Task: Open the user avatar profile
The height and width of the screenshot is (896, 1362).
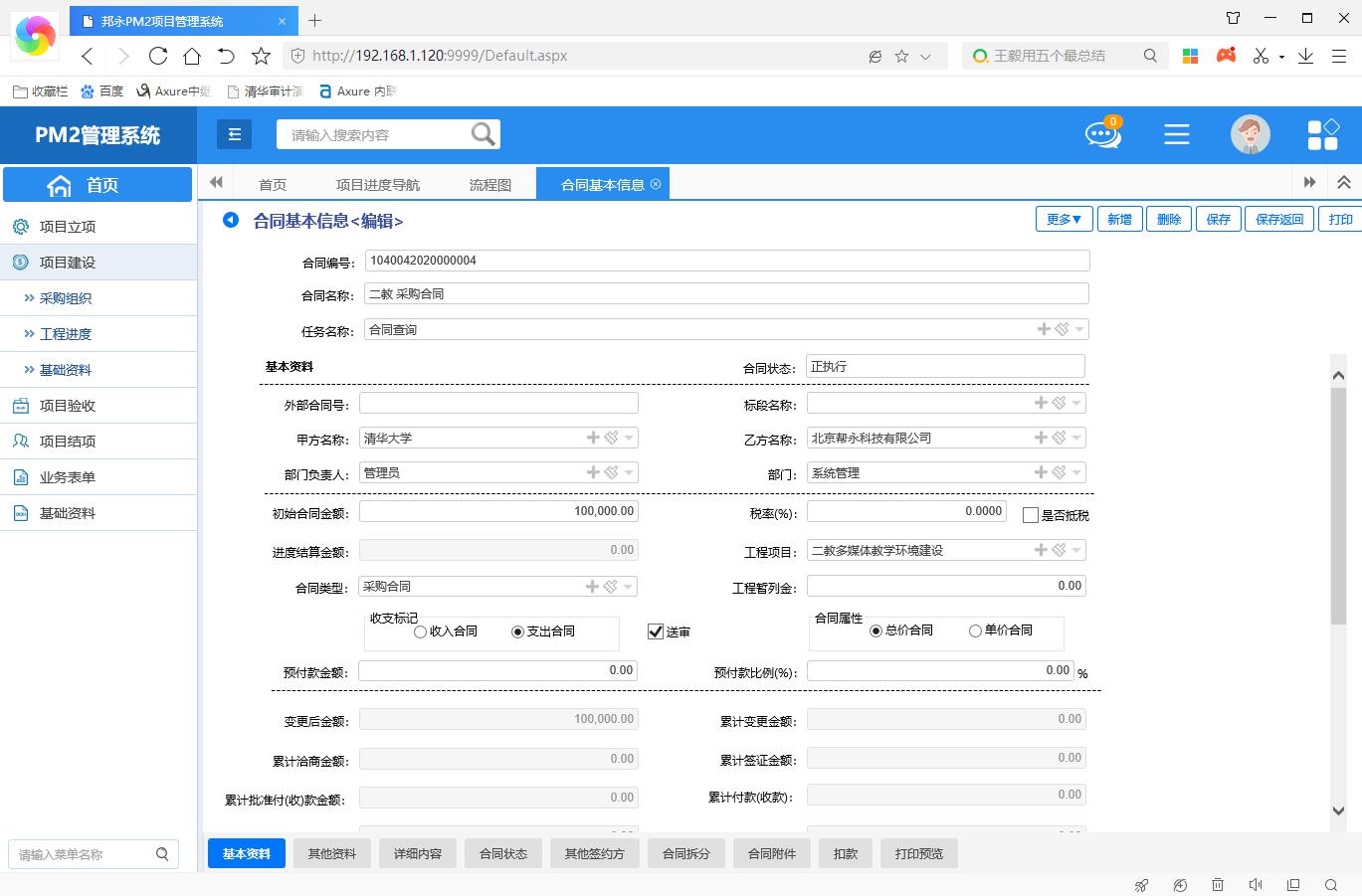Action: tap(1250, 134)
